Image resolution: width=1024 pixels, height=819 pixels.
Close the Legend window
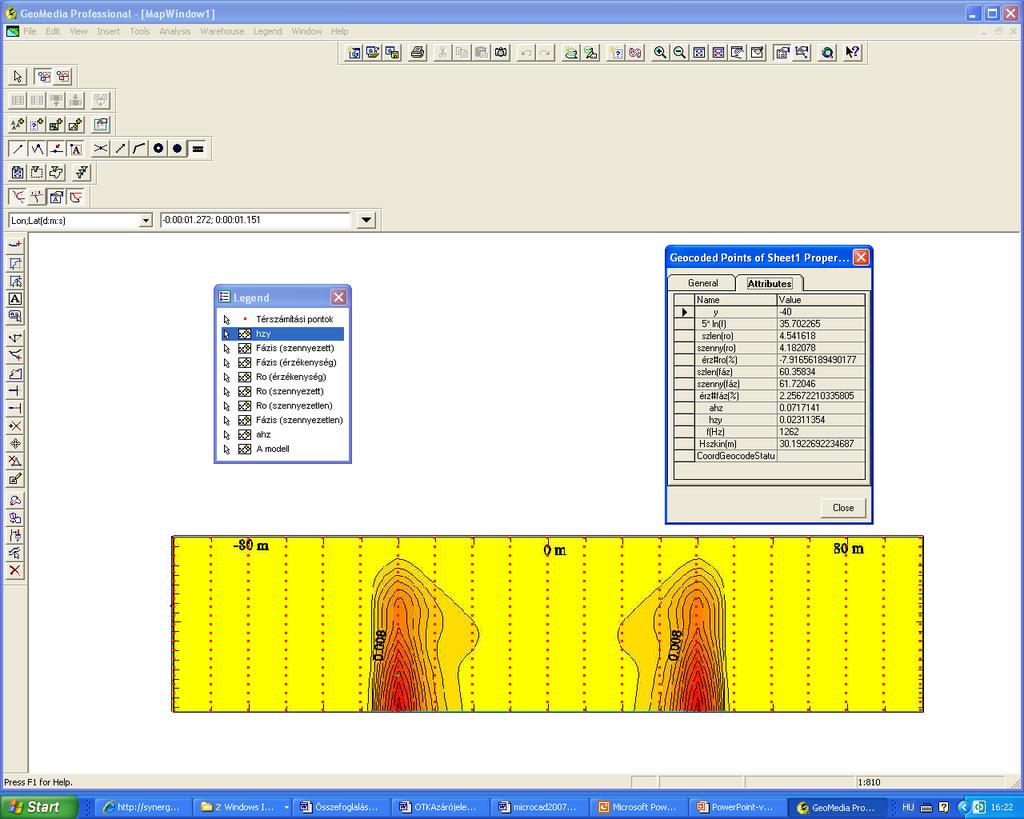[338, 297]
